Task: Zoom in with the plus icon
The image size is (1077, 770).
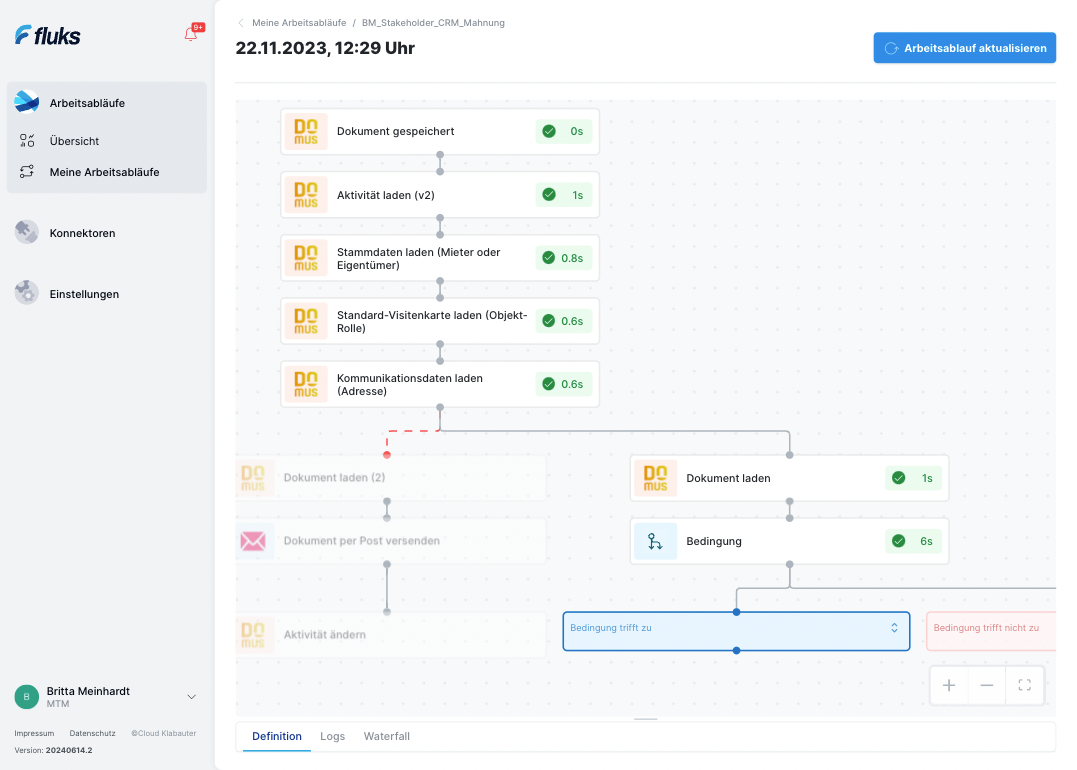Action: pos(949,685)
